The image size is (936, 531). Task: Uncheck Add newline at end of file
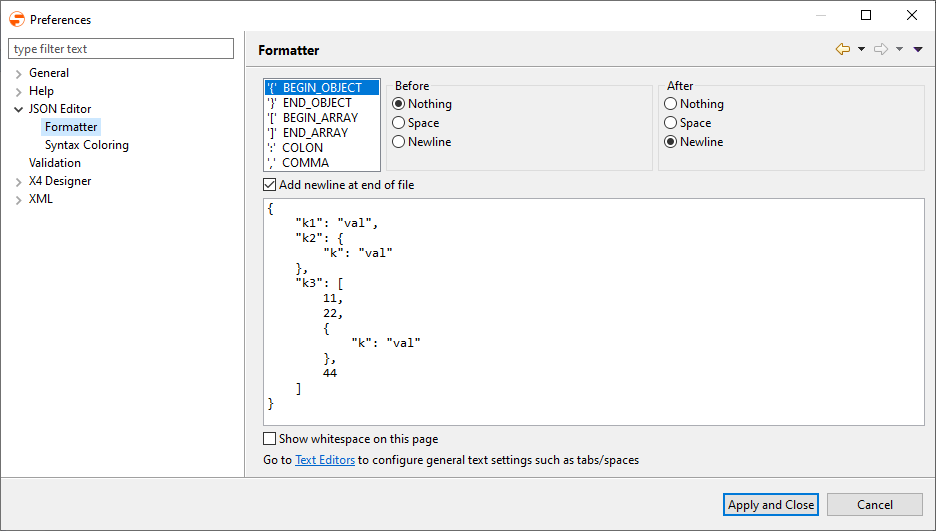point(269,185)
